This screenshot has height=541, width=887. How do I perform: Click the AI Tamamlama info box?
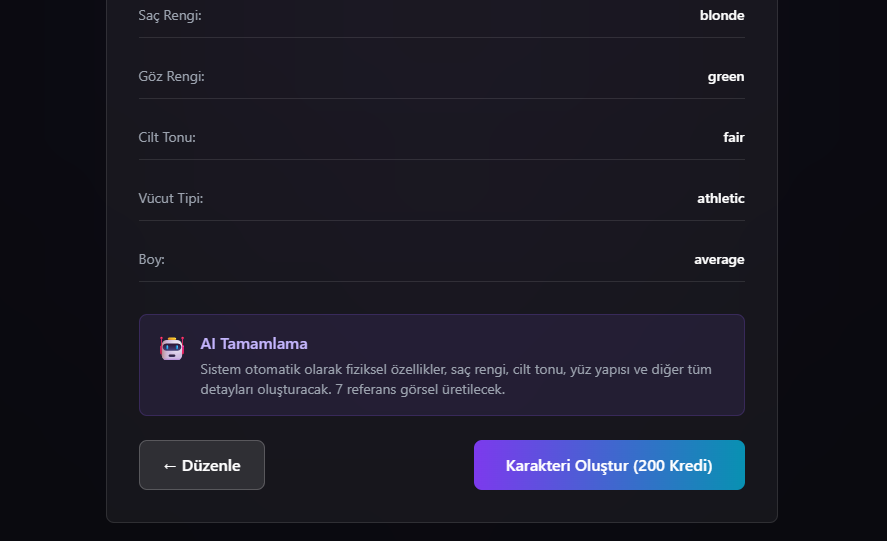pyautogui.click(x=442, y=365)
